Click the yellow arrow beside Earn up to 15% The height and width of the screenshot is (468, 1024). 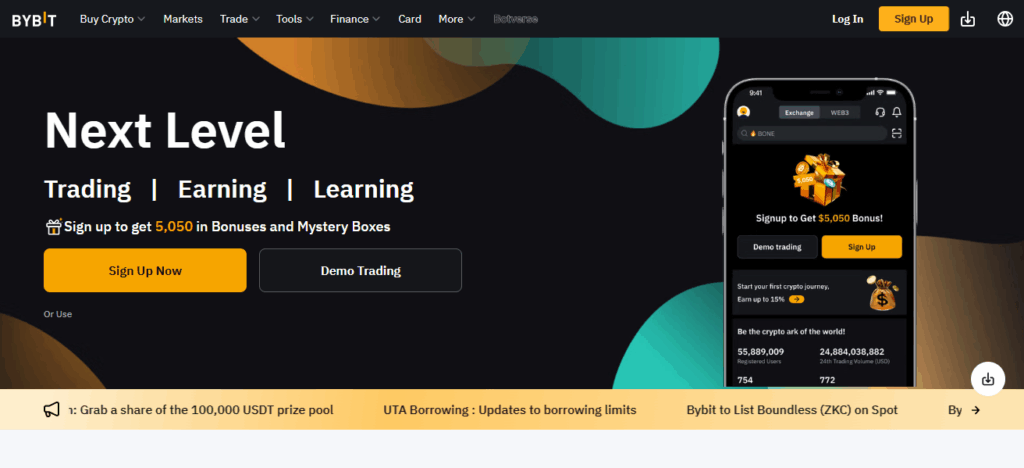(796, 299)
